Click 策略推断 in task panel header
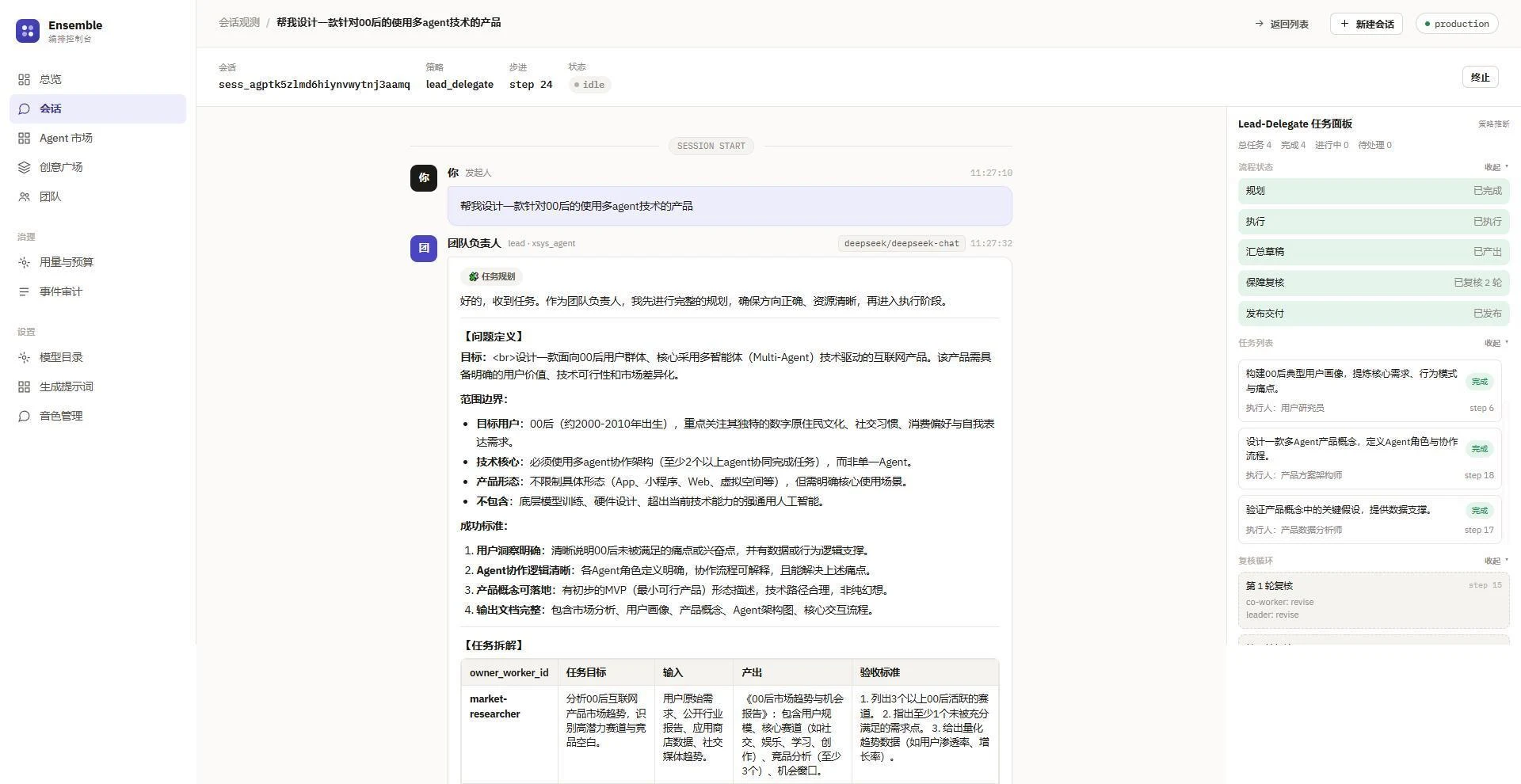The height and width of the screenshot is (784, 1521). click(1494, 124)
